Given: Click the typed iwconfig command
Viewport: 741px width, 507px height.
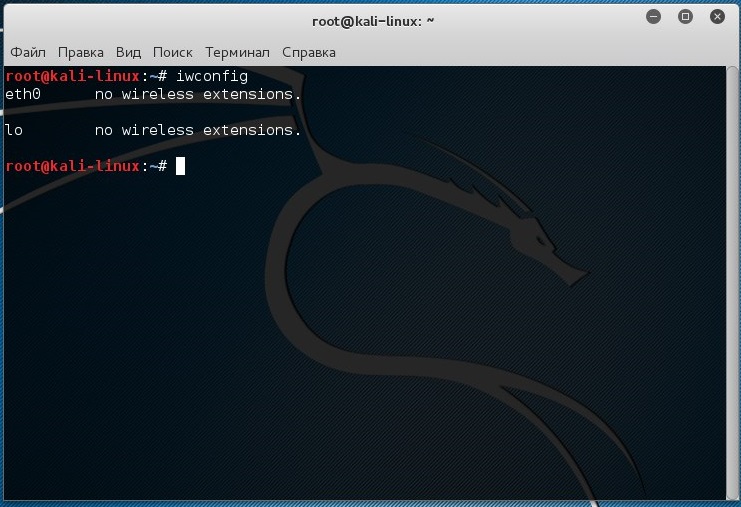Looking at the screenshot, I should coord(212,77).
